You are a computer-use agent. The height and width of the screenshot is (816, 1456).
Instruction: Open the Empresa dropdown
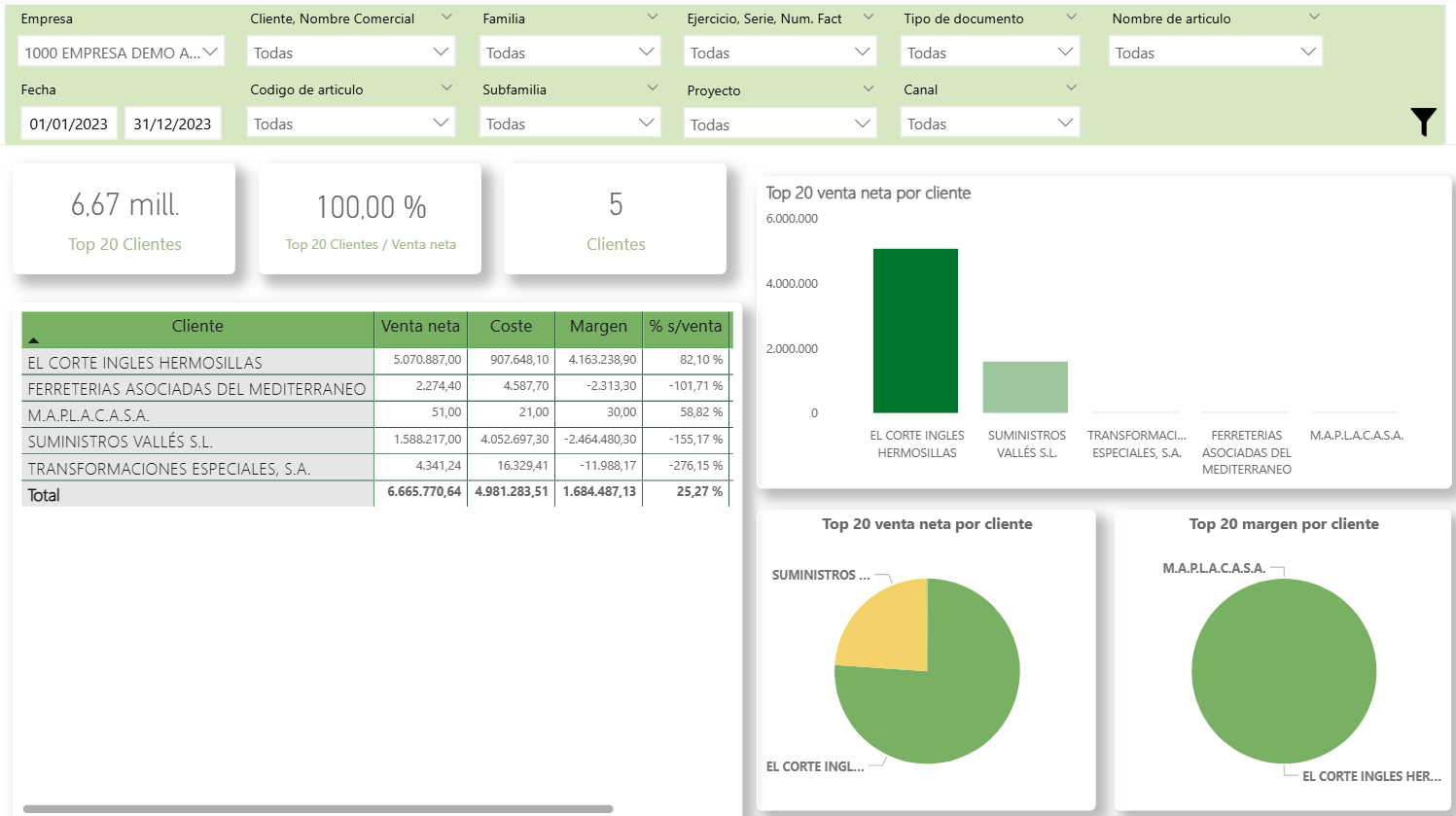(122, 53)
